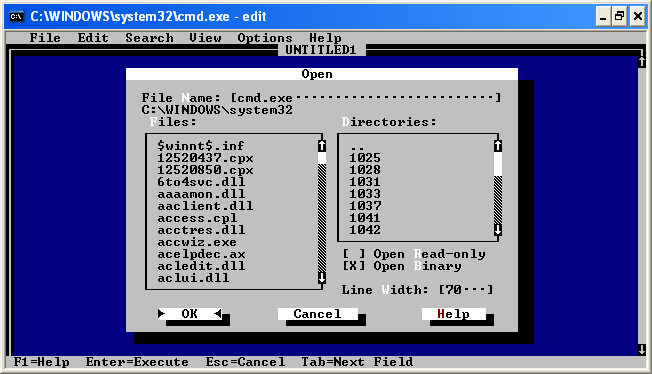Click the Files list scroll down arrow
This screenshot has height=374, width=652.
pos(322,277)
